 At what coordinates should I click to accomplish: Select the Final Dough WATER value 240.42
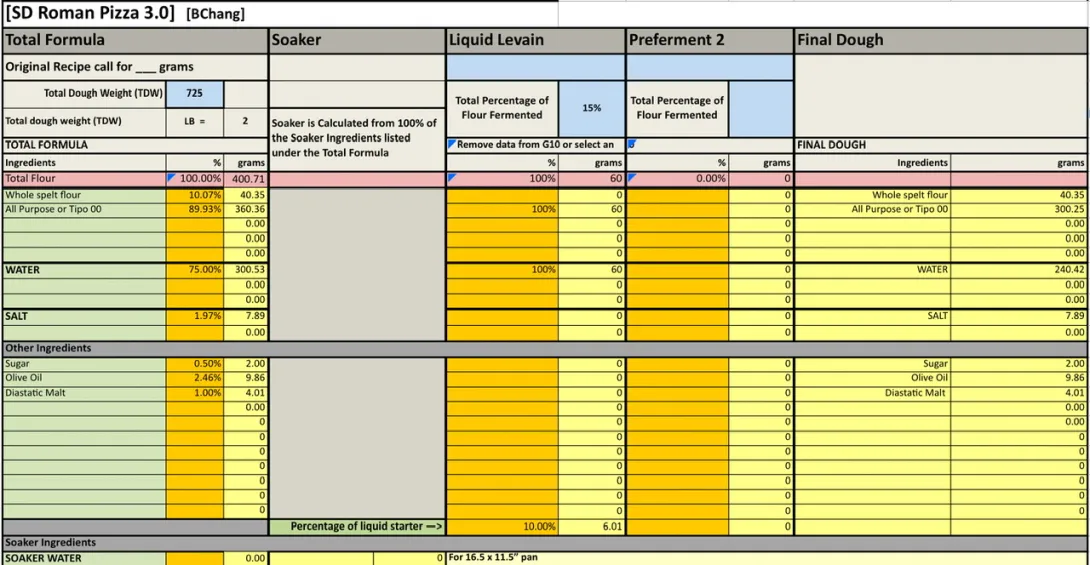click(1018, 270)
